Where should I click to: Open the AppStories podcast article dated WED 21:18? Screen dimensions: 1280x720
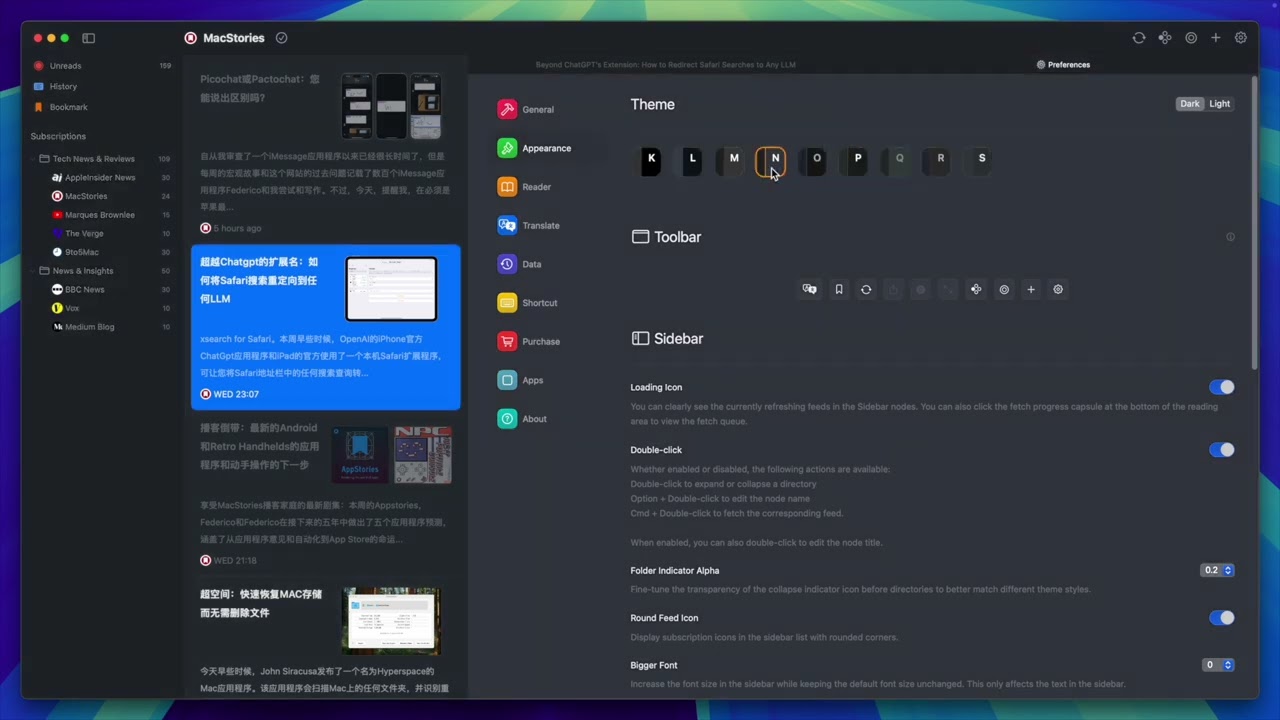326,494
